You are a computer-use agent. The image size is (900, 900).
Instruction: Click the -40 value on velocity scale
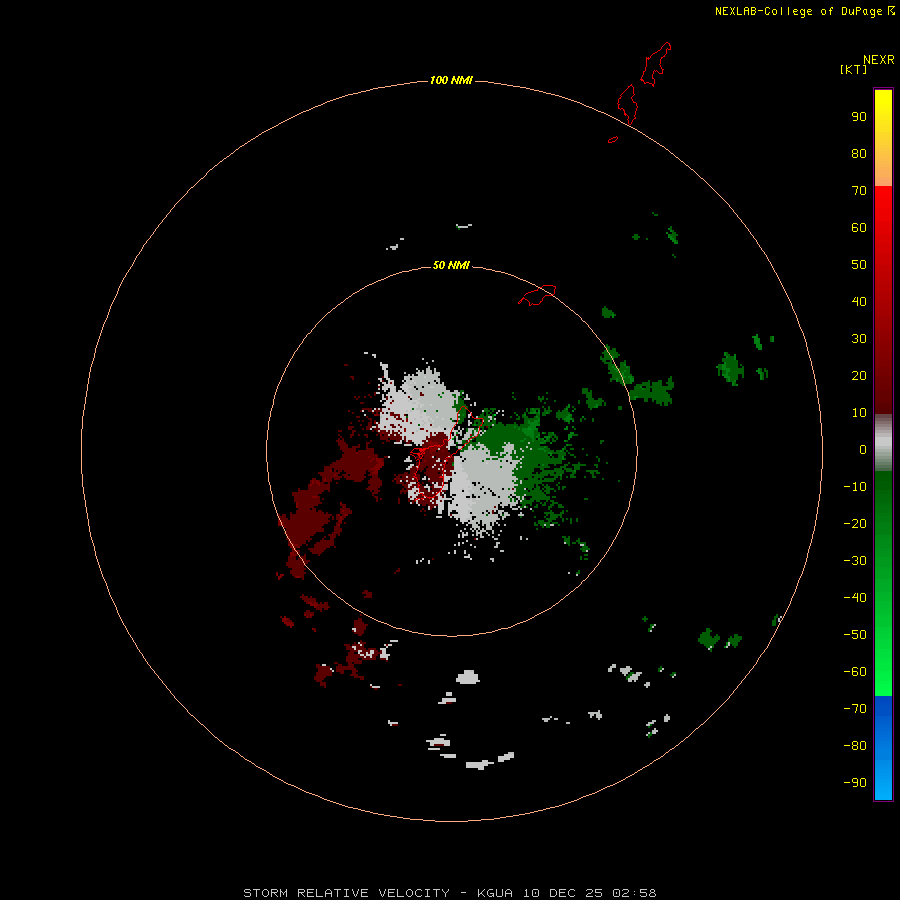(855, 598)
